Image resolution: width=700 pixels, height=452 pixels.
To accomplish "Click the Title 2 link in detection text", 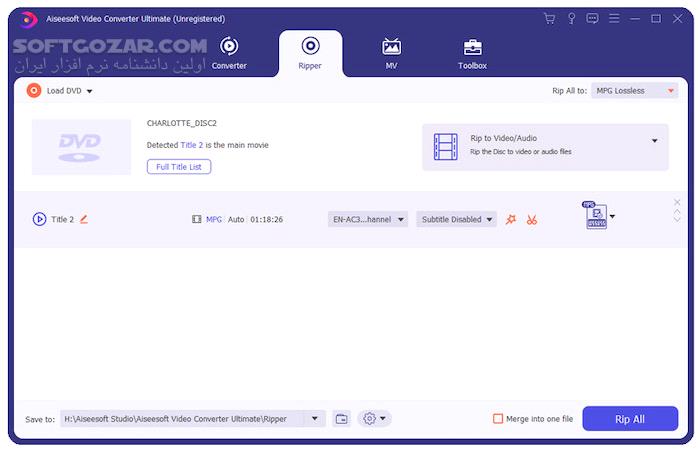I will pyautogui.click(x=192, y=145).
